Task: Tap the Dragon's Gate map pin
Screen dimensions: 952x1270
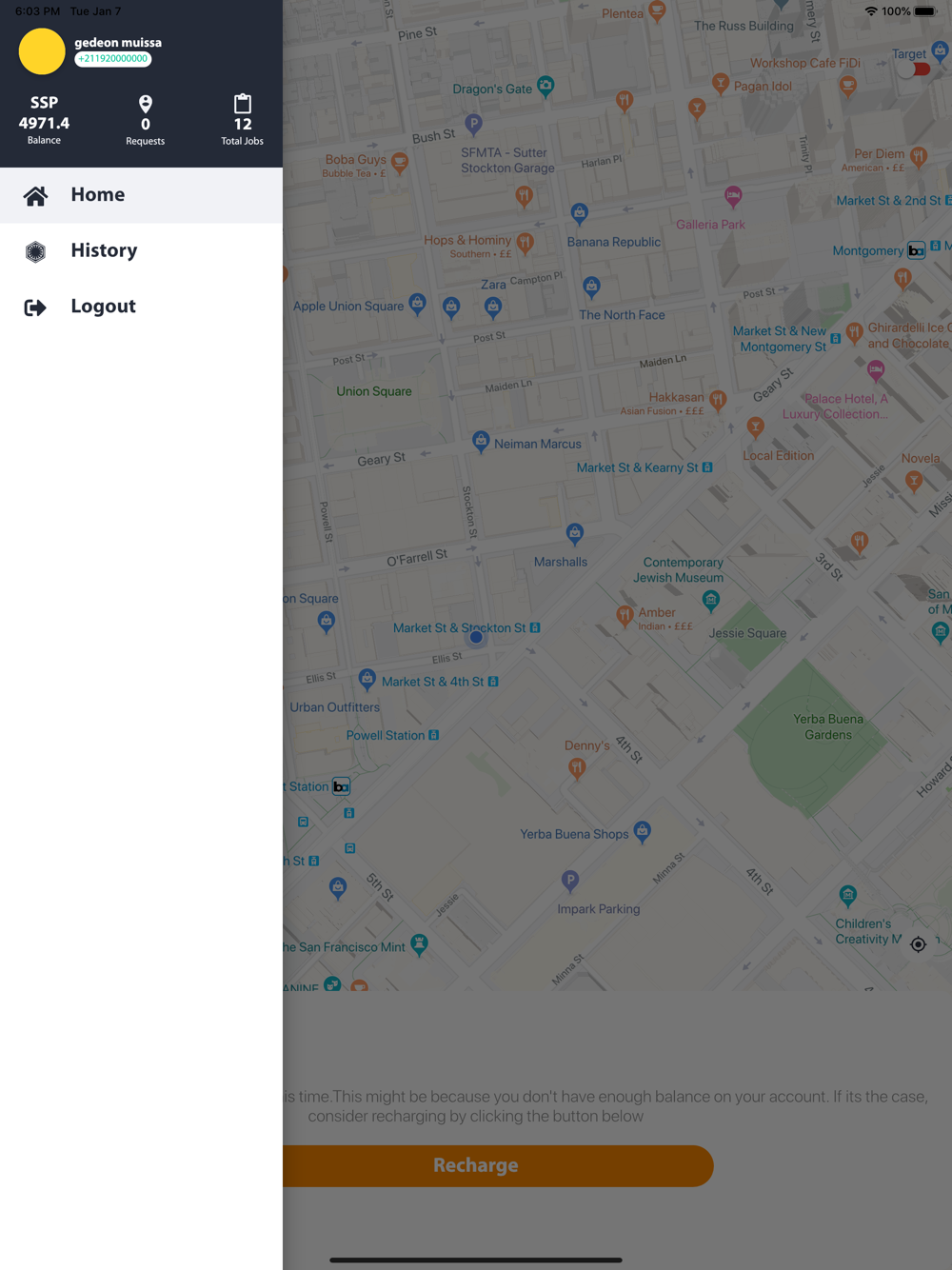Action: [545, 87]
